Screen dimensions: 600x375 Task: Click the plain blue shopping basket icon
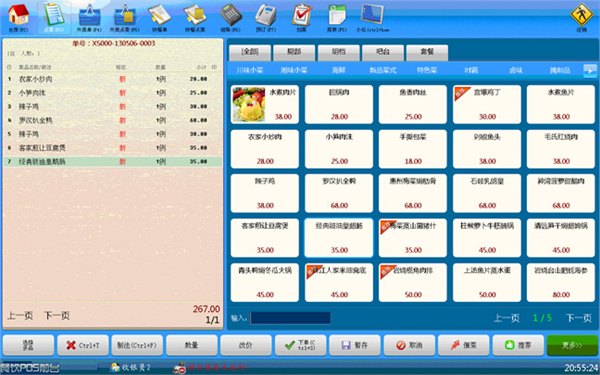[x=90, y=15]
